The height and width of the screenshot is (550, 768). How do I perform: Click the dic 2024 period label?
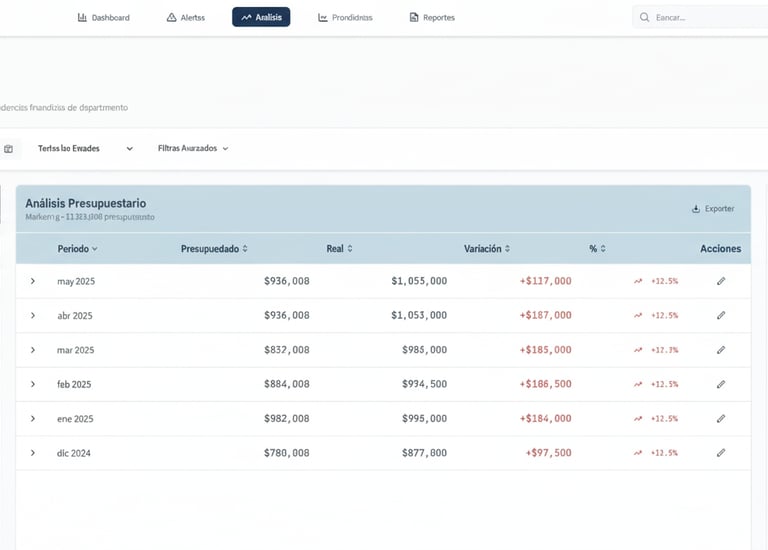coord(73,453)
